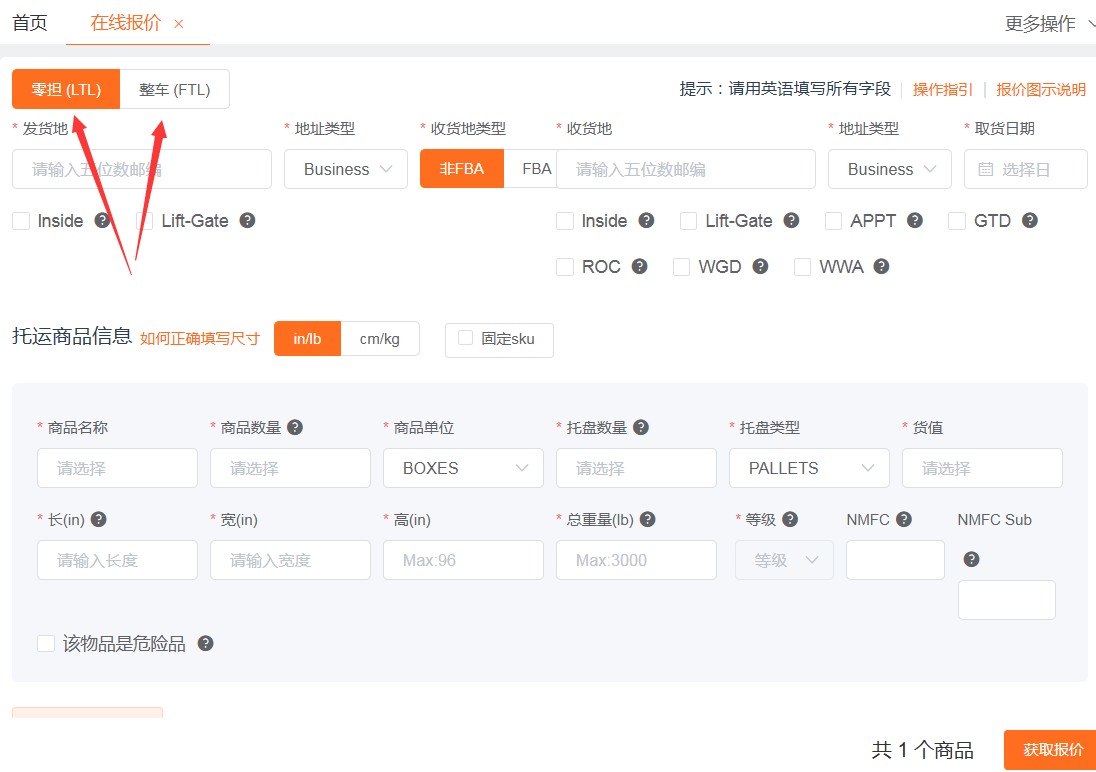Enable the 该物品是危险品 checkbox
The image size is (1096, 772).
pyautogui.click(x=46, y=644)
